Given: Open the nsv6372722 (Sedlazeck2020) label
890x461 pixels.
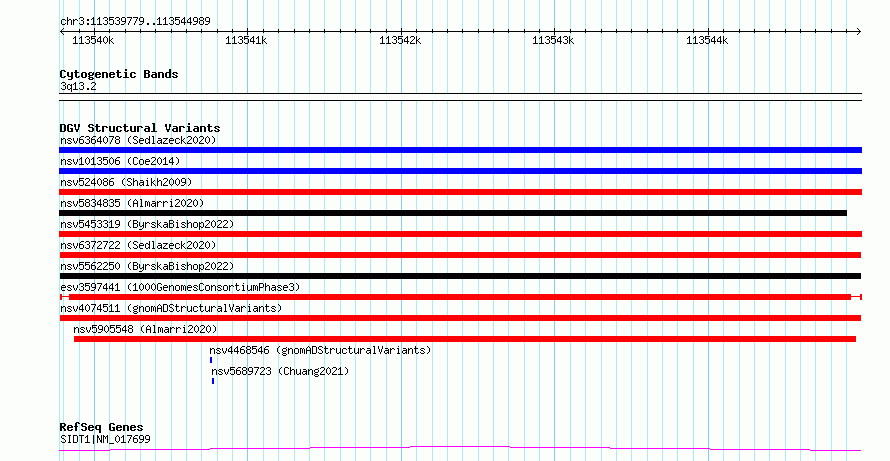Looking at the screenshot, I should (x=138, y=245).
